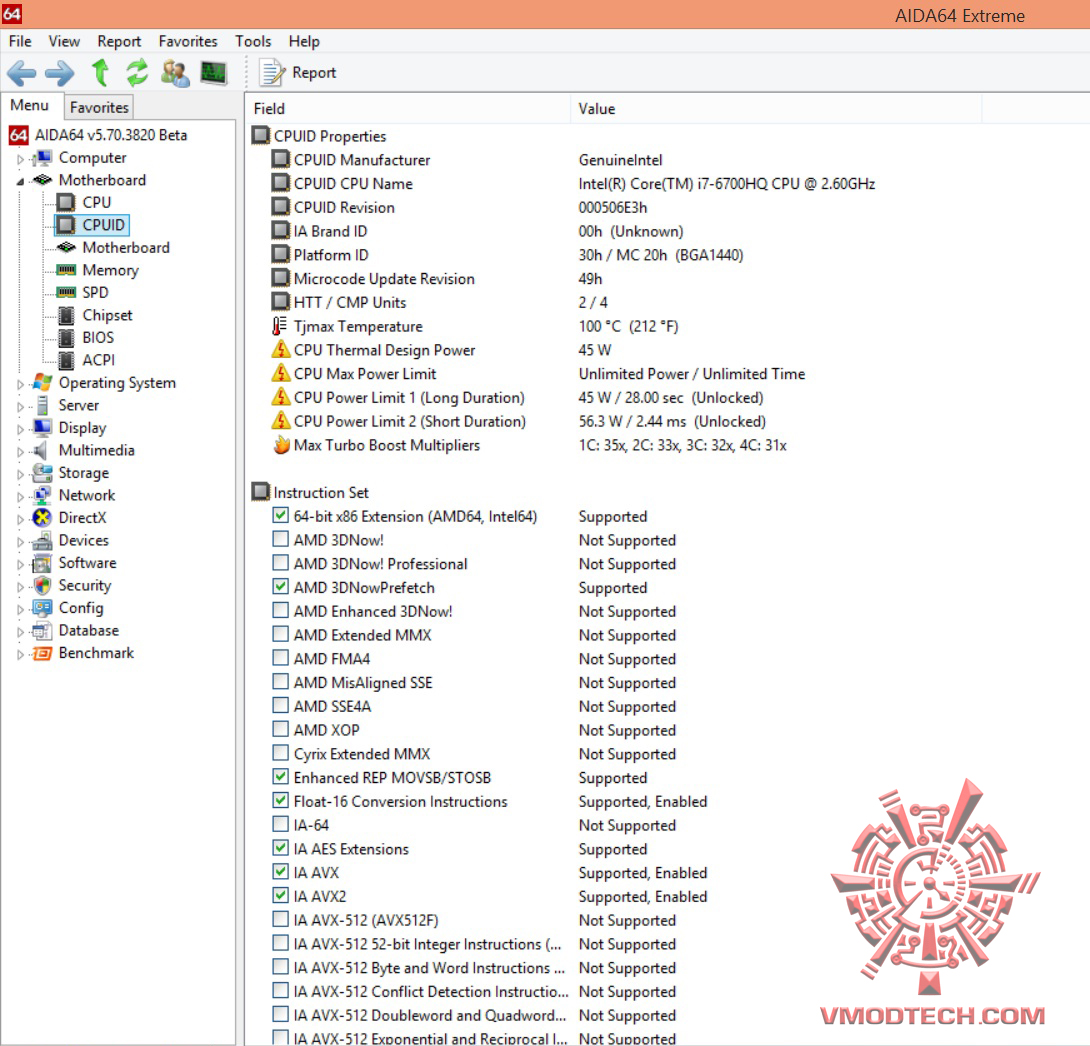Toggle the IA AVX2 checkbox

tap(280, 895)
